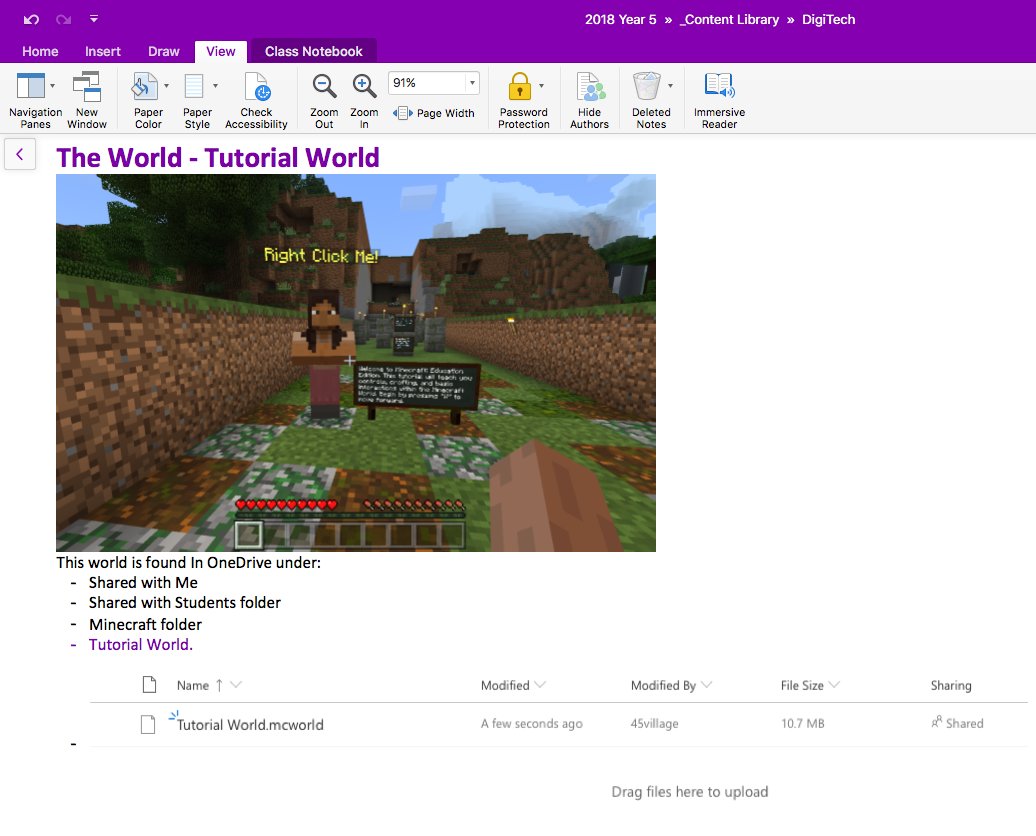Open the quick access toolbar customize arrow
Viewport: 1036px width, 836px height.
coord(94,19)
